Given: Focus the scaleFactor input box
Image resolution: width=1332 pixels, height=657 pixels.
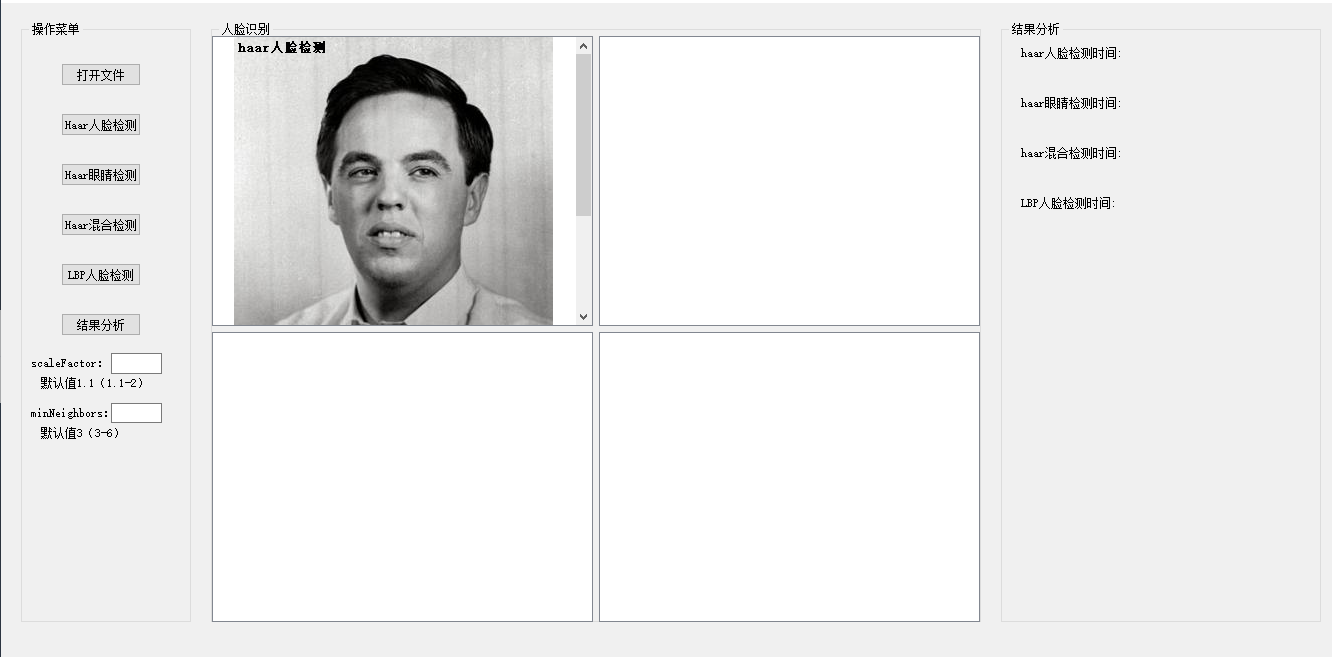Looking at the screenshot, I should coord(136,364).
